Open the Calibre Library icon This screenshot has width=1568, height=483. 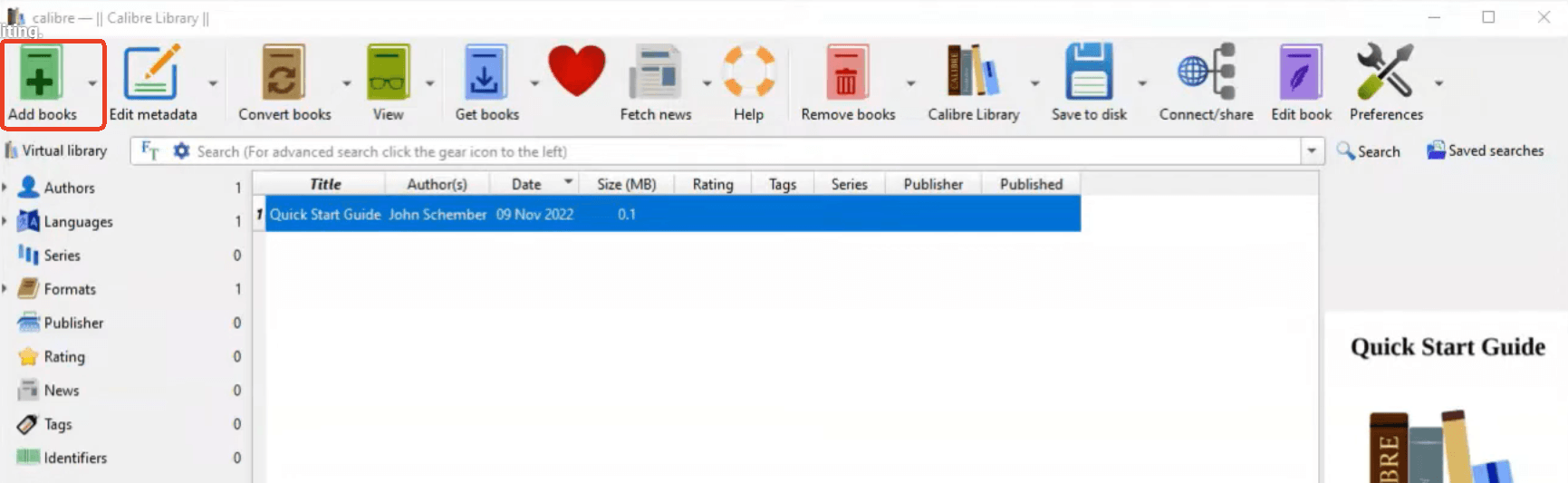click(973, 70)
